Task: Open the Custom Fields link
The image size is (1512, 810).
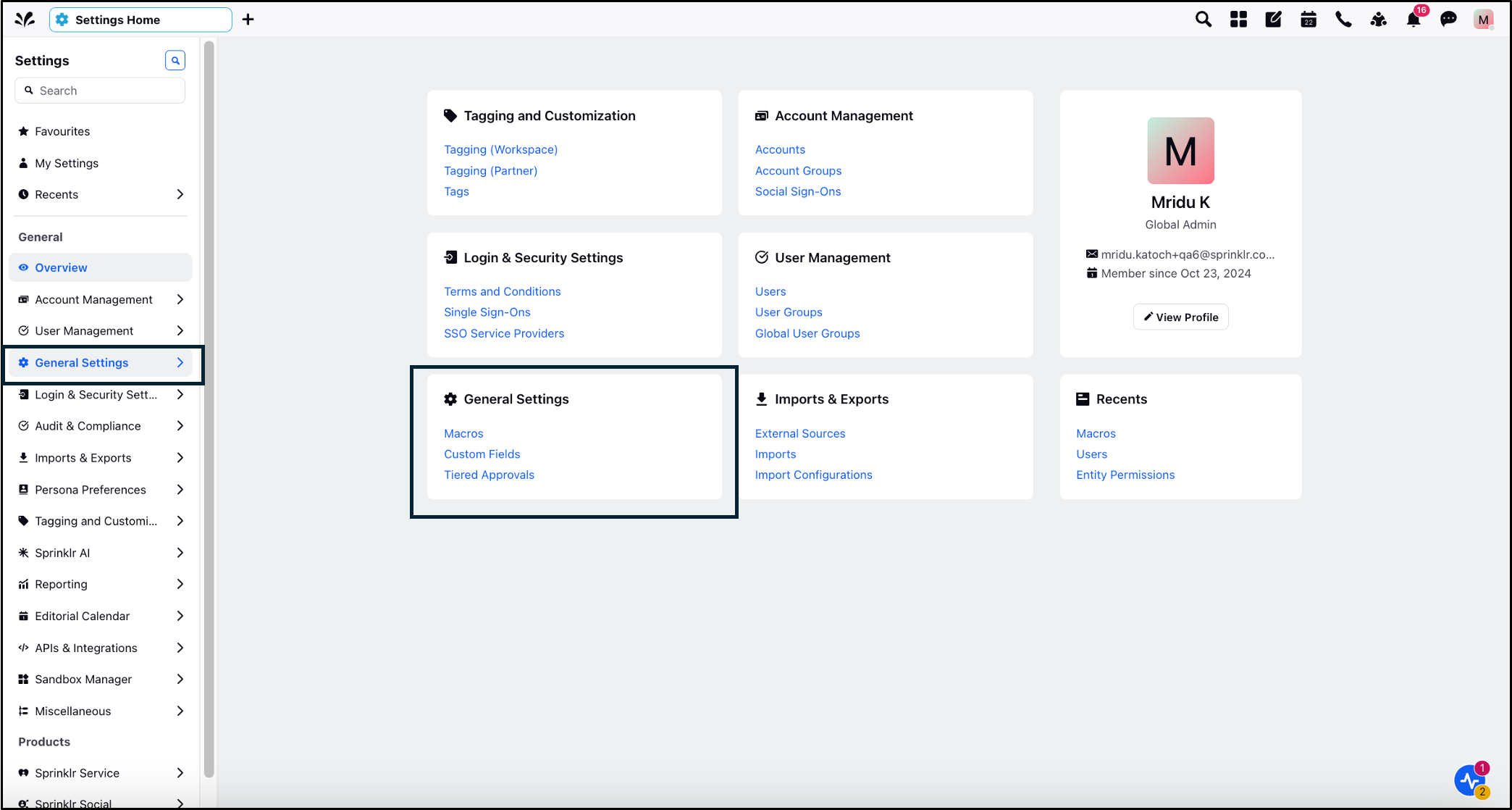Action: coord(482,454)
